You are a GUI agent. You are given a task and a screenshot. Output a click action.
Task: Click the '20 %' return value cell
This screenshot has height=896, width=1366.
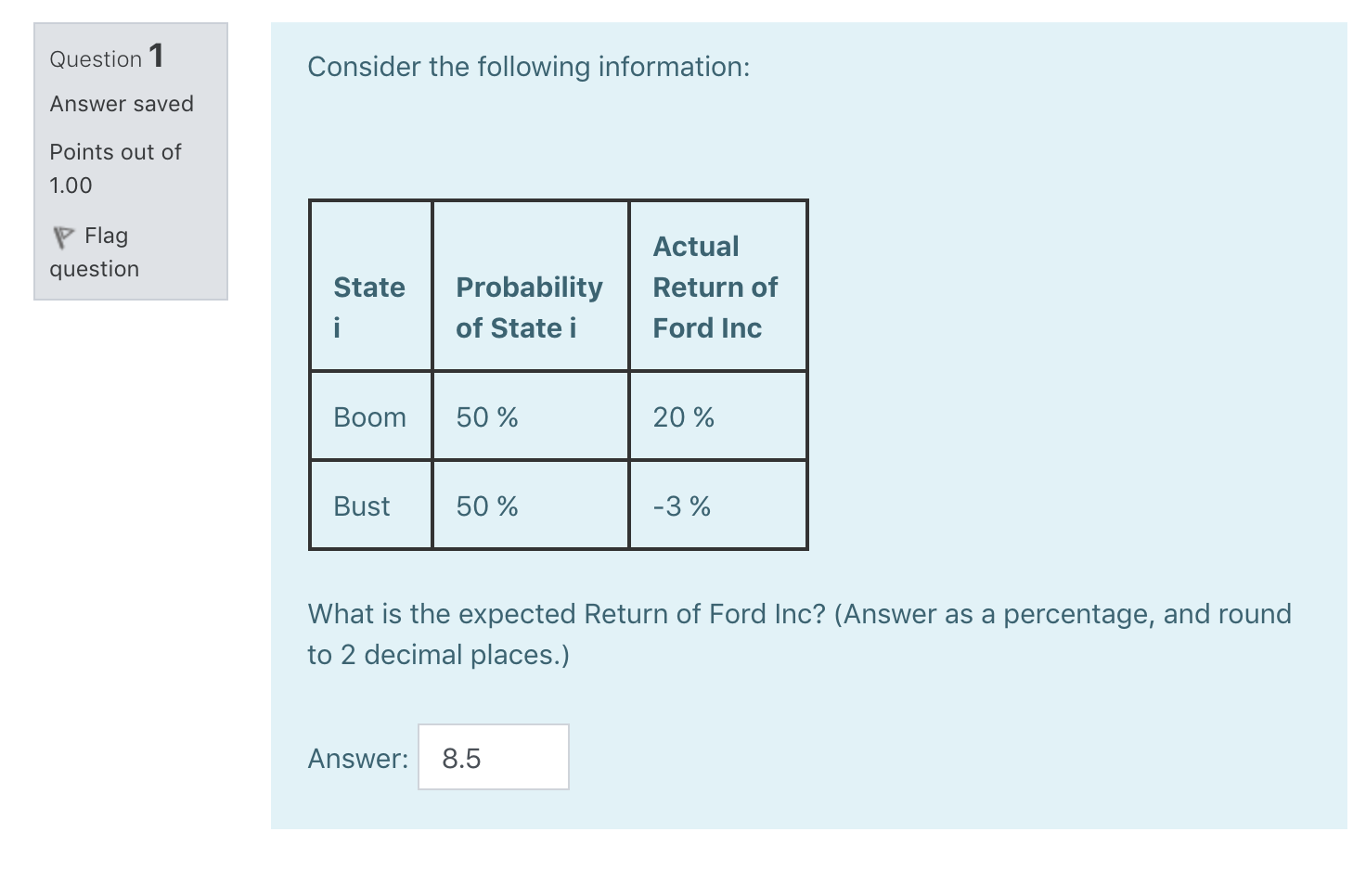point(682,416)
